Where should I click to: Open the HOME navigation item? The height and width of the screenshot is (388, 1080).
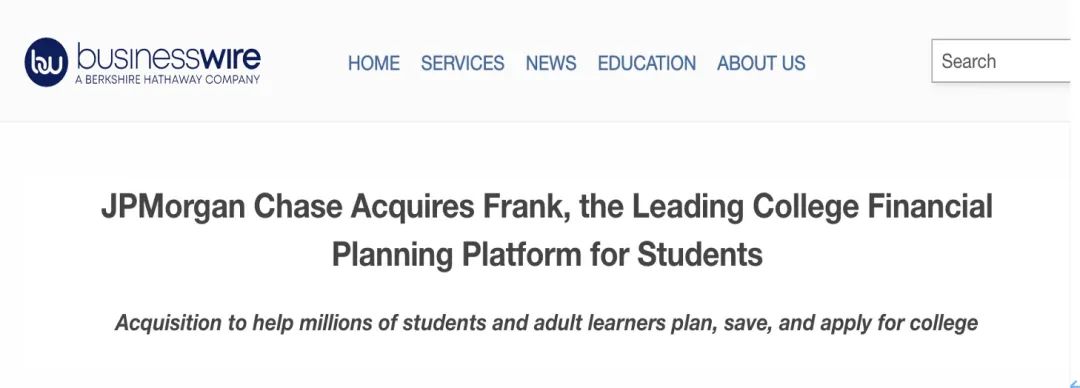coord(373,63)
